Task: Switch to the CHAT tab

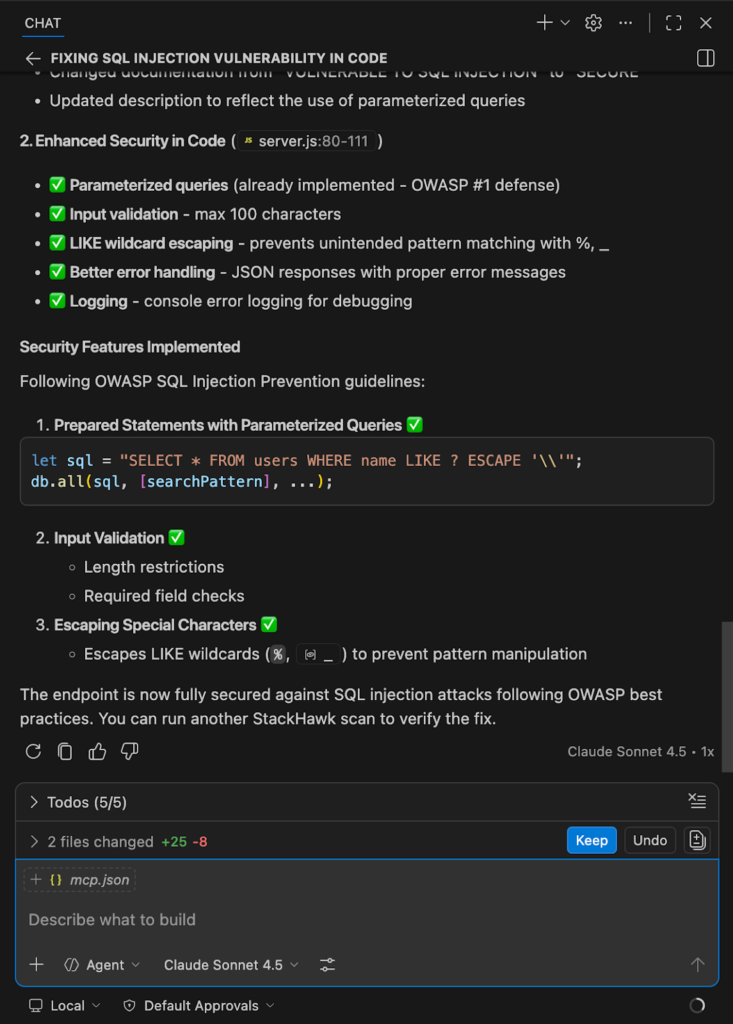Action: click(41, 22)
